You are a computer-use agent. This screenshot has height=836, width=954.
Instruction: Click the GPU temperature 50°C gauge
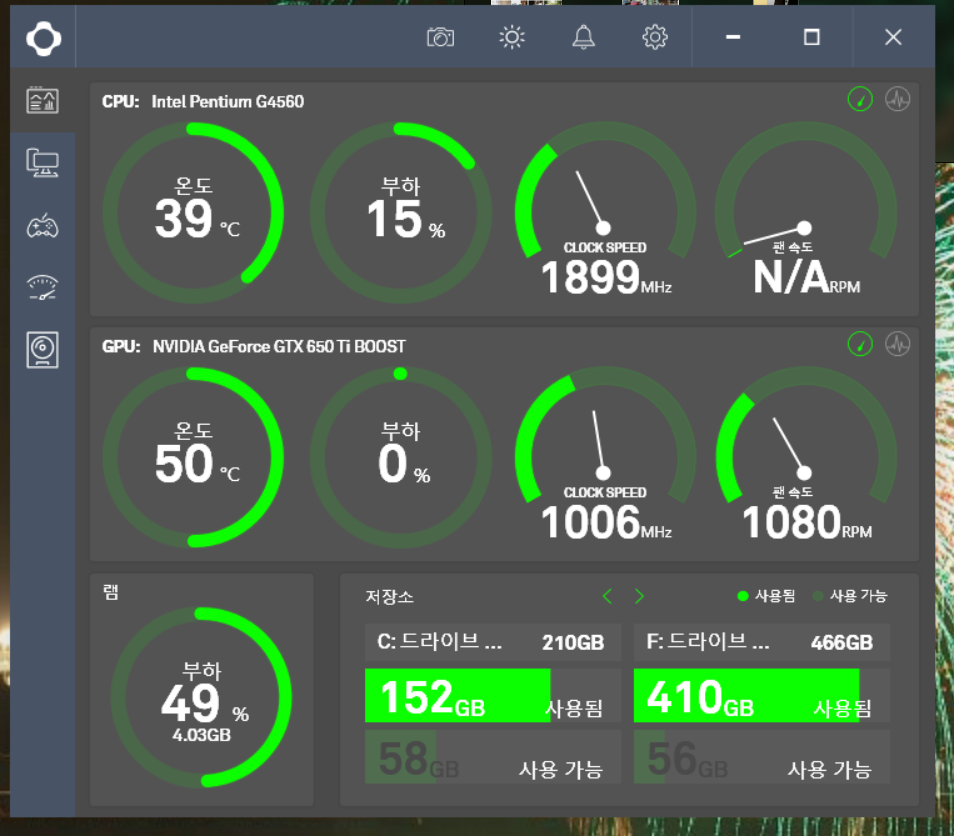pos(193,458)
